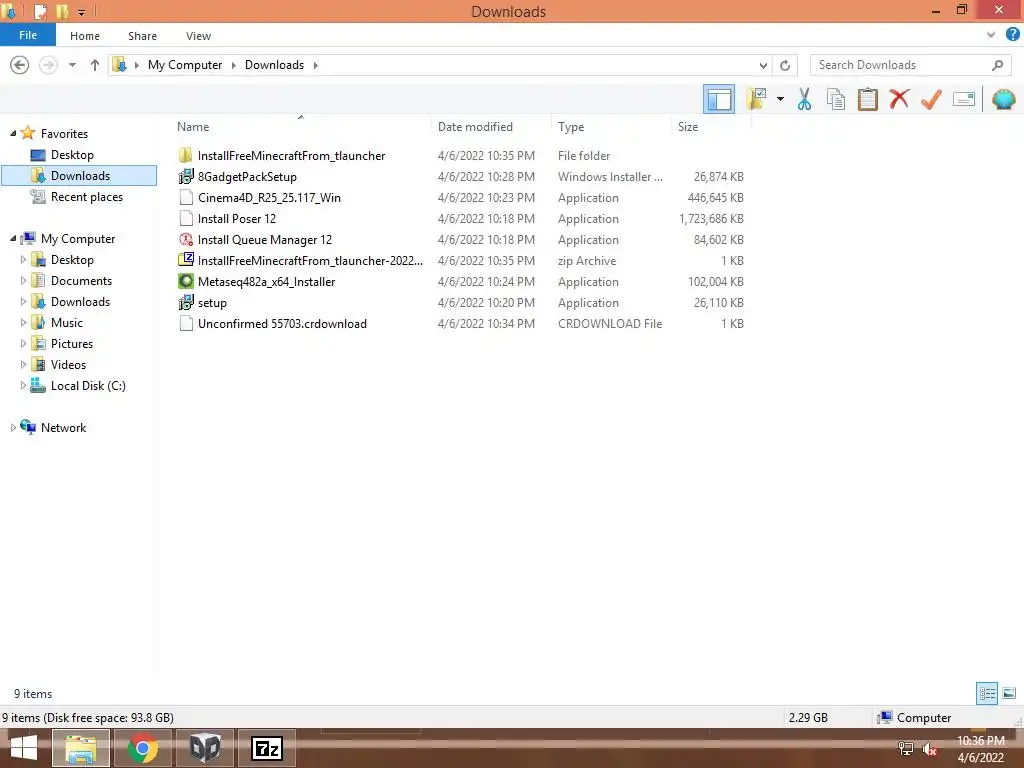Click My Computer in the address bar
The width and height of the screenshot is (1024, 768).
coord(185,65)
